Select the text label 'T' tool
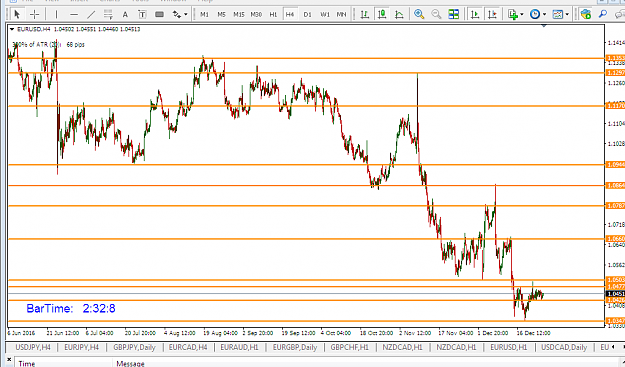 [142, 14]
